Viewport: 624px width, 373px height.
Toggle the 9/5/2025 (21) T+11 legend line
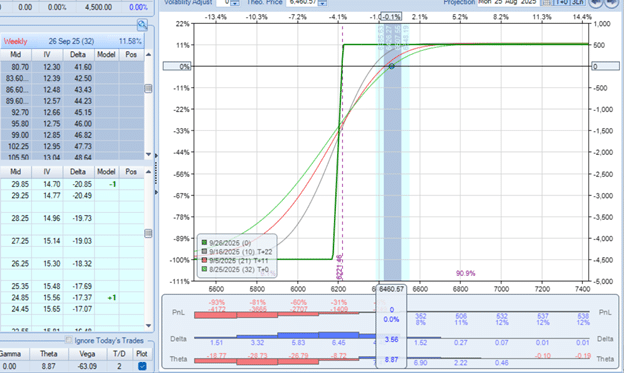(235, 261)
